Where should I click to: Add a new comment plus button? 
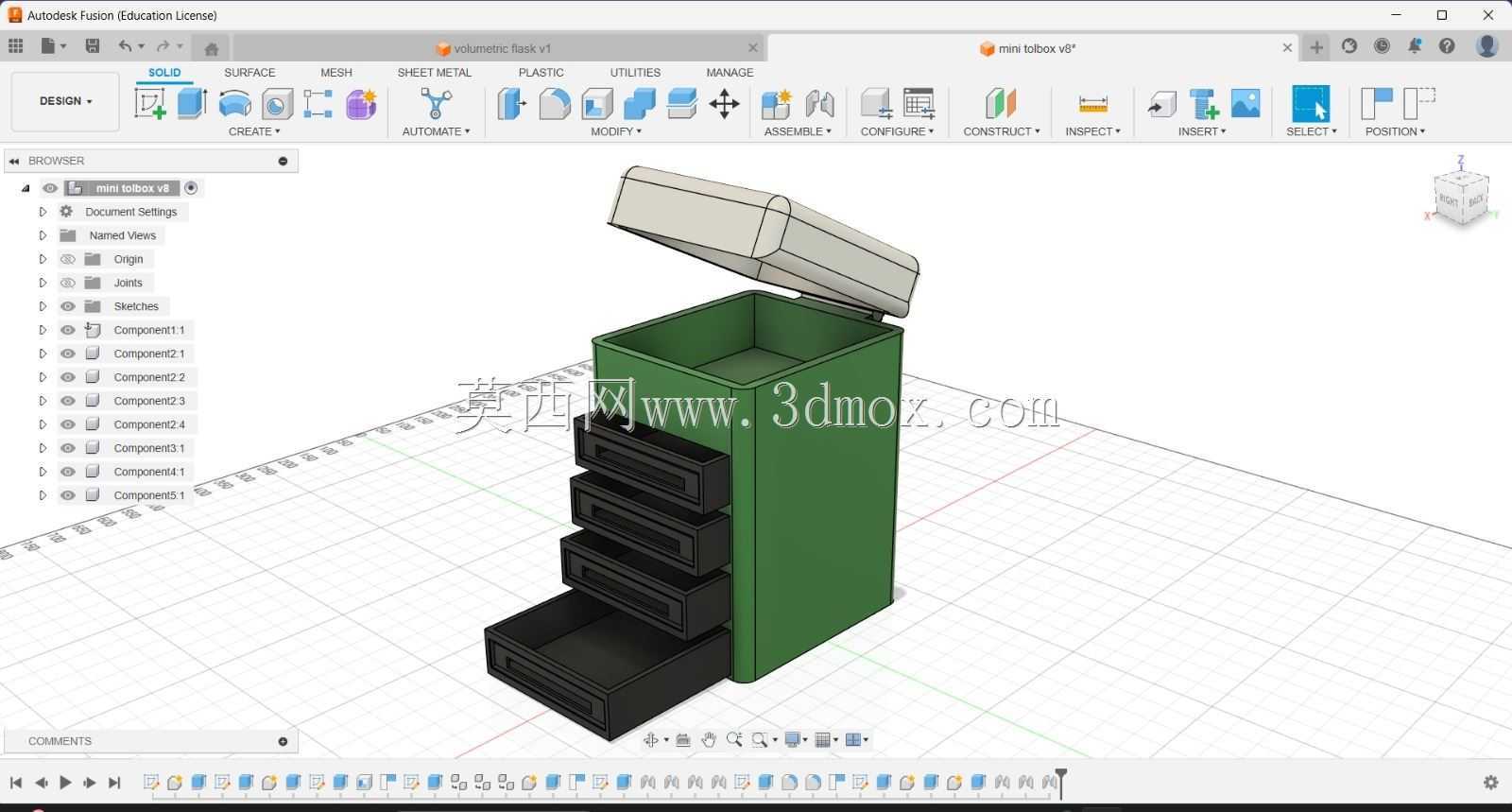pos(283,741)
